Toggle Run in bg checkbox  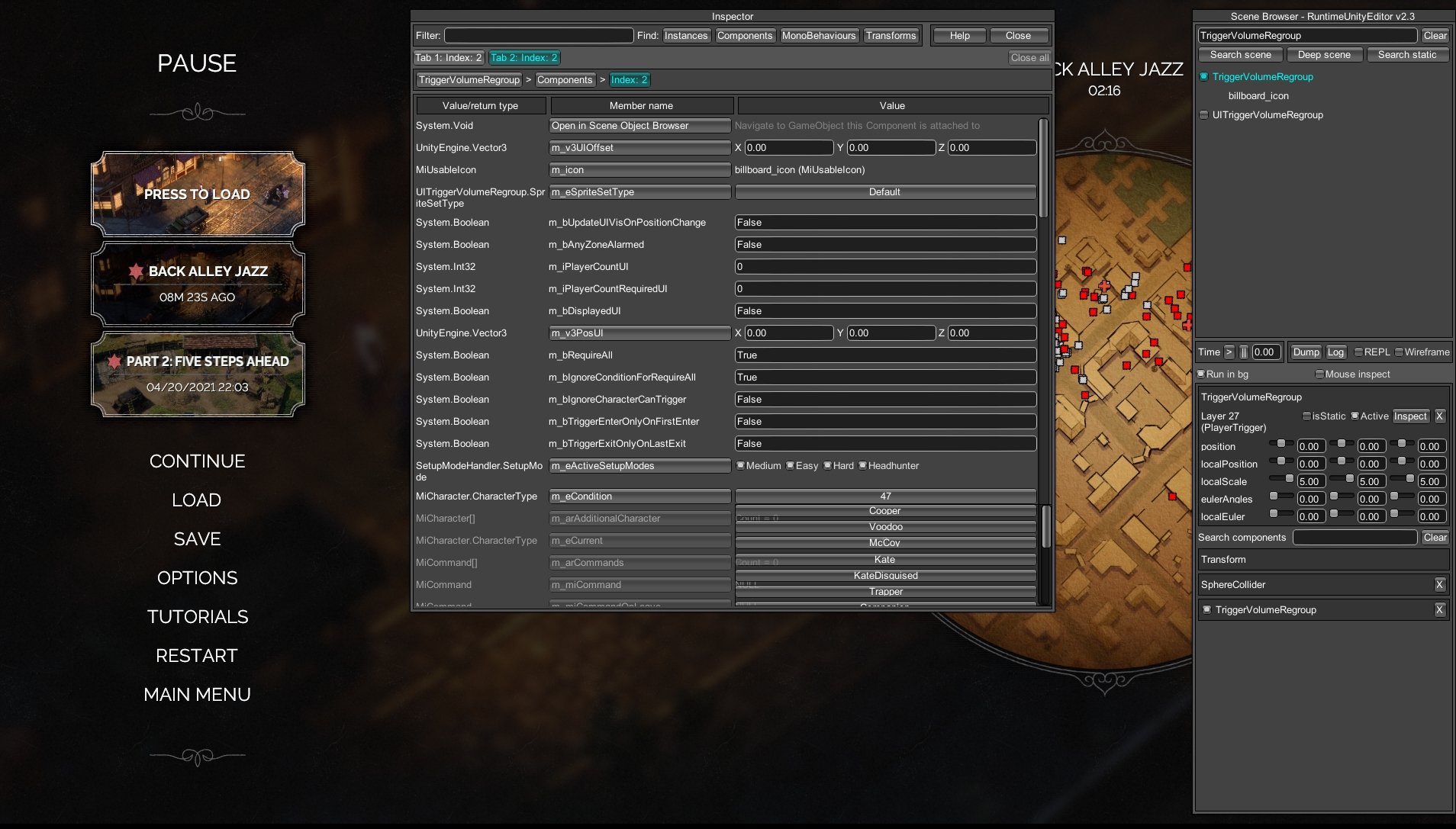1201,374
